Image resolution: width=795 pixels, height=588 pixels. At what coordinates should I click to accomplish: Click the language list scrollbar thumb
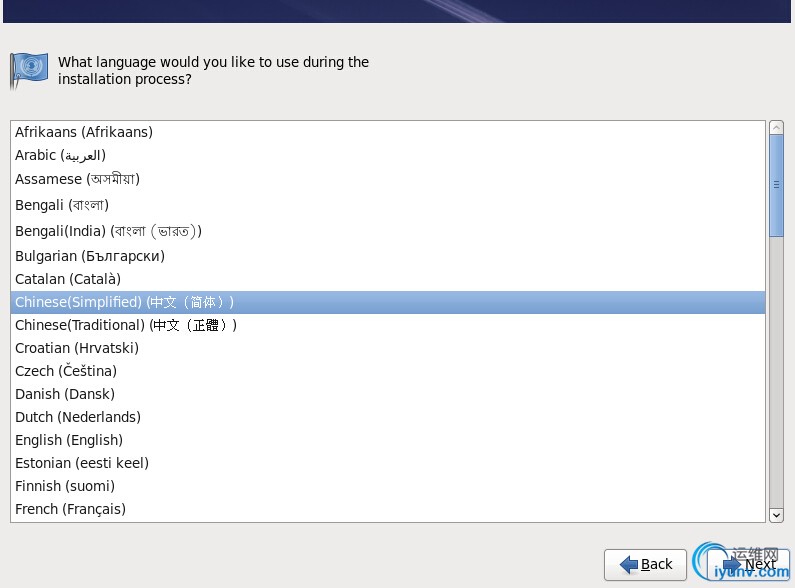[776, 186]
